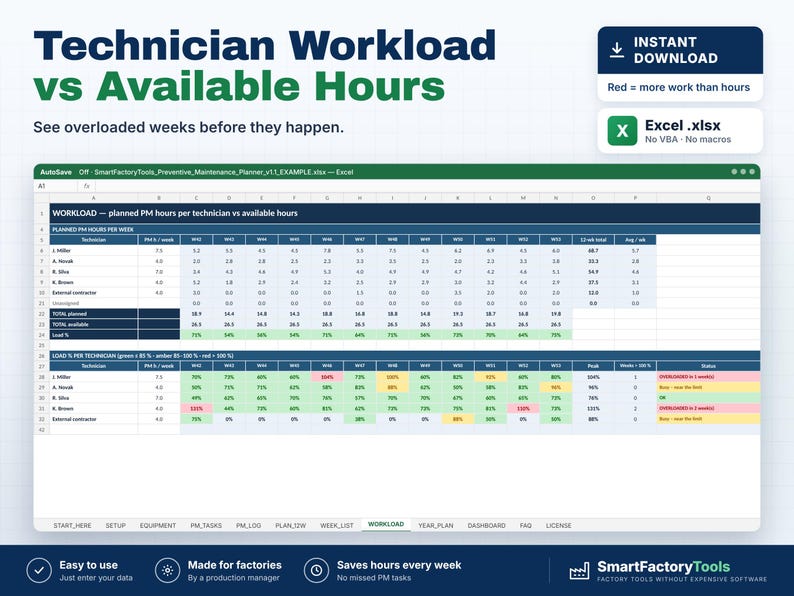
Task: Open the START_HERE sheet tab
Action: [x=72, y=526]
